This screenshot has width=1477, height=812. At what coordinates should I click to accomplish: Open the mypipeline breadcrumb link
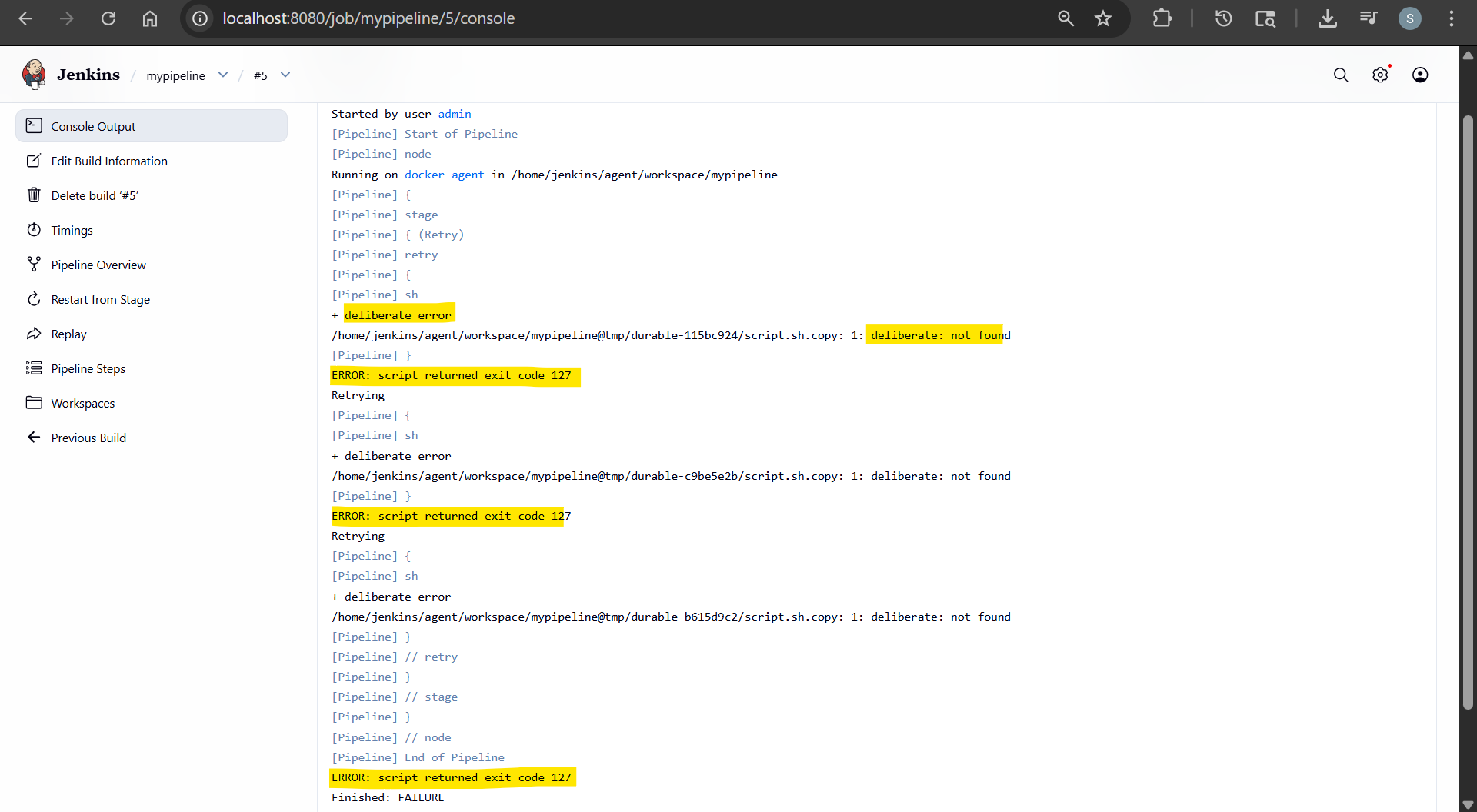(x=175, y=75)
